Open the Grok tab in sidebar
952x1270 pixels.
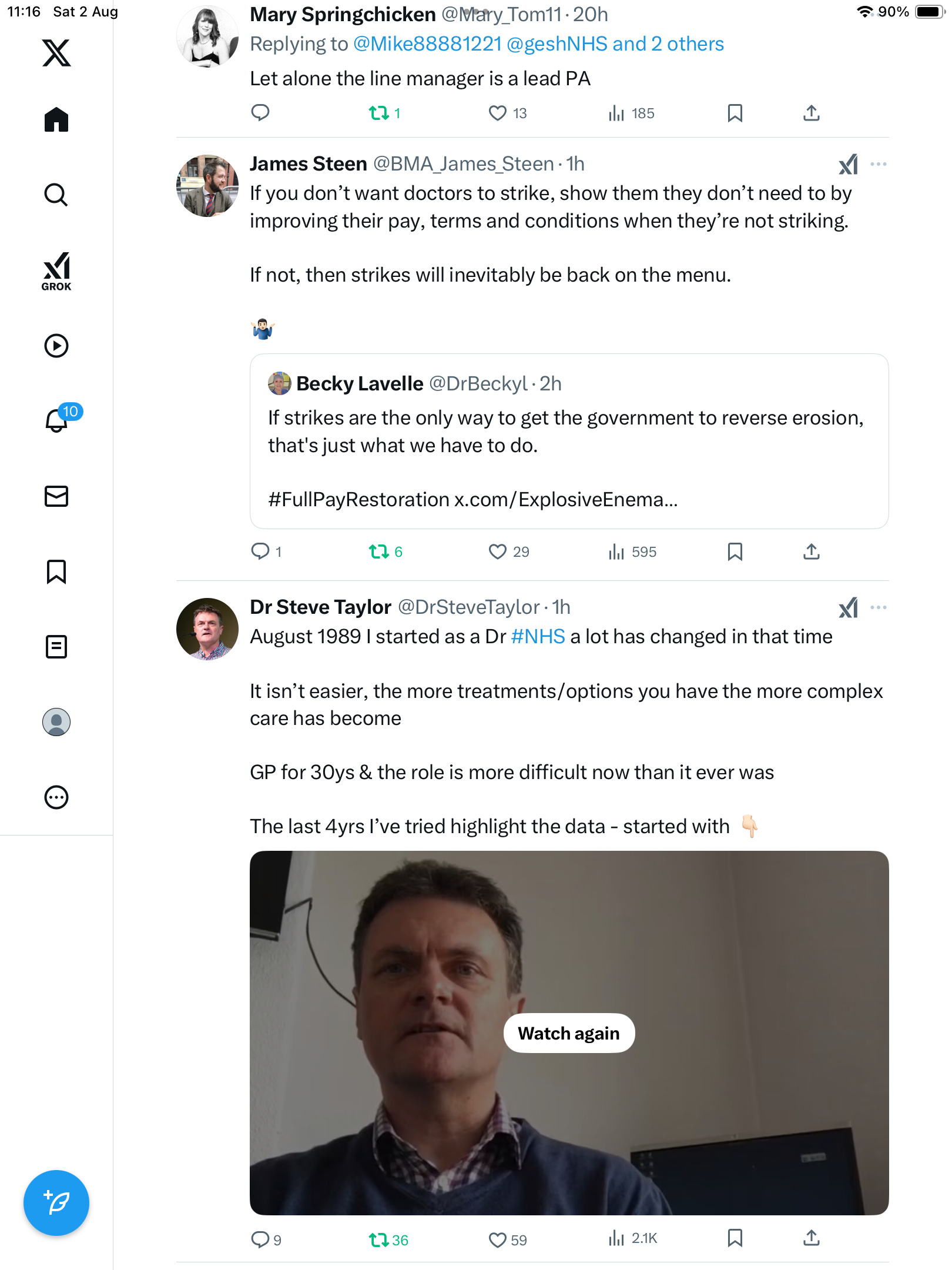coord(56,271)
